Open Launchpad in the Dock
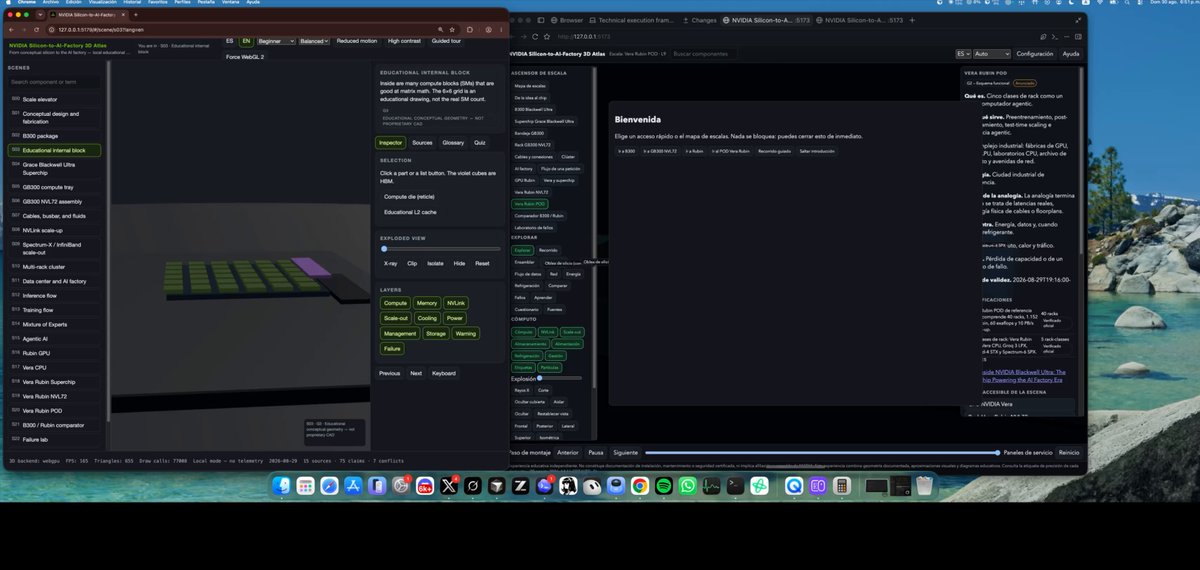 point(305,486)
